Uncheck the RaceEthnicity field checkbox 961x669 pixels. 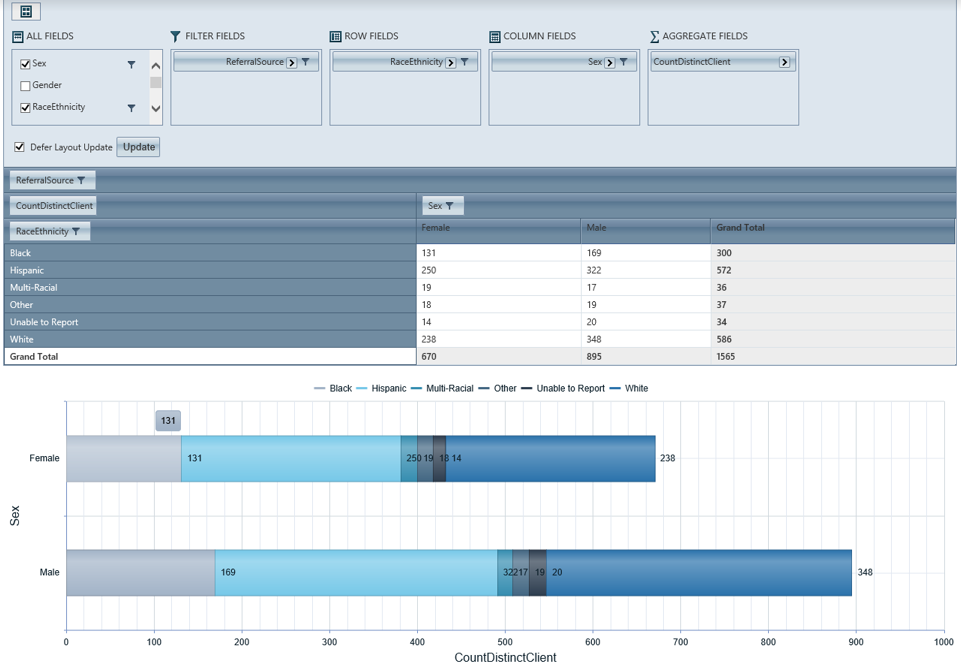pos(25,108)
